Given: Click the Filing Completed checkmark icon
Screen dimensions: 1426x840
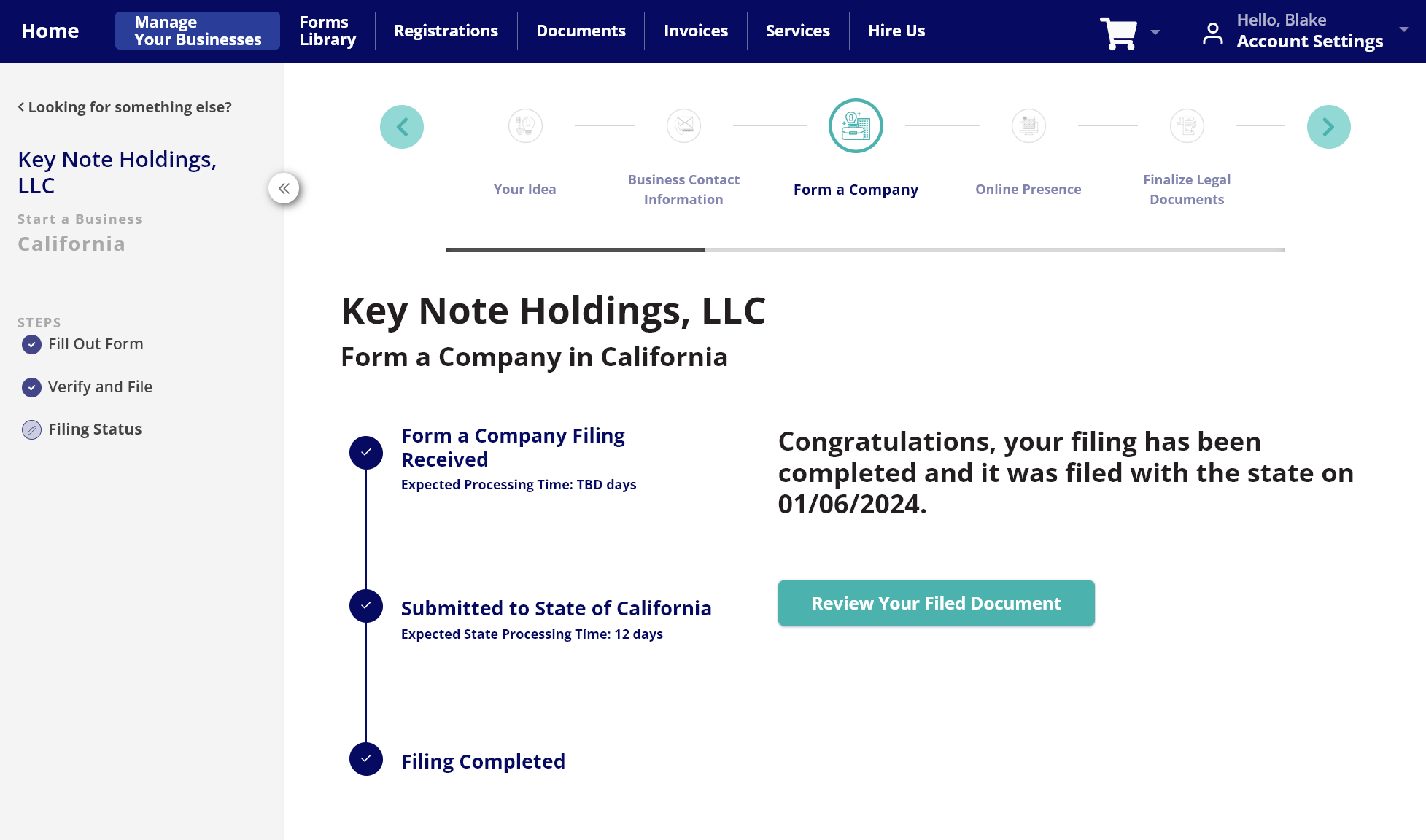Looking at the screenshot, I should pos(365,759).
